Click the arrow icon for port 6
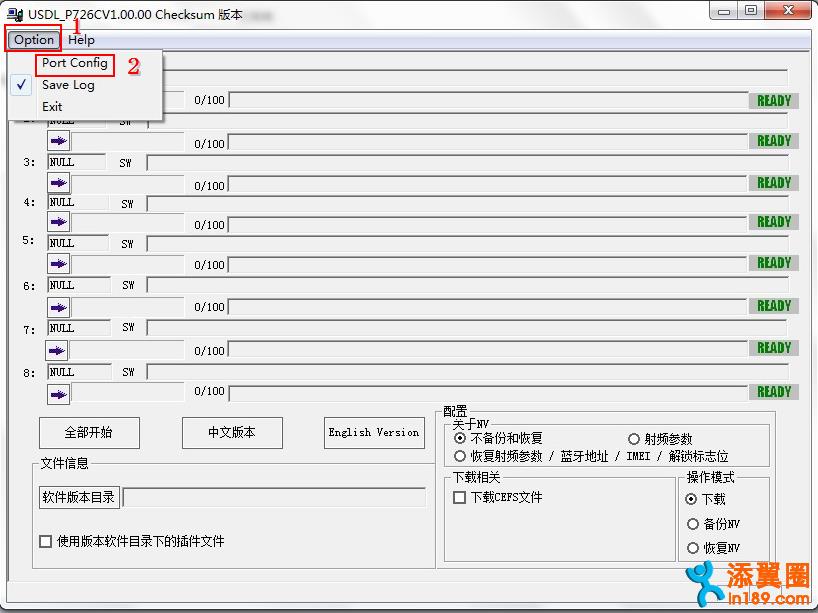This screenshot has width=818, height=613. tap(59, 306)
